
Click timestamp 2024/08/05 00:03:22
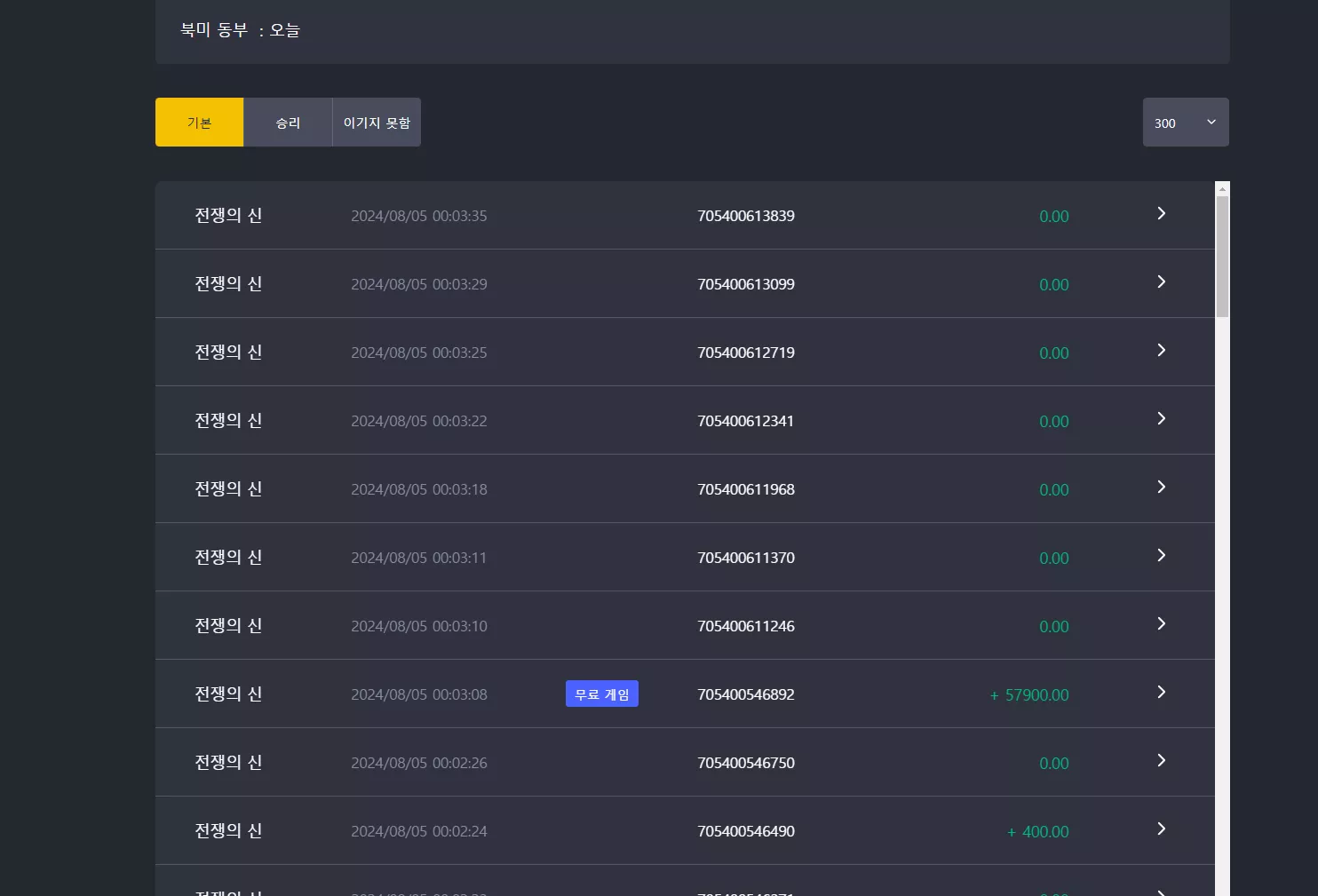tap(419, 421)
